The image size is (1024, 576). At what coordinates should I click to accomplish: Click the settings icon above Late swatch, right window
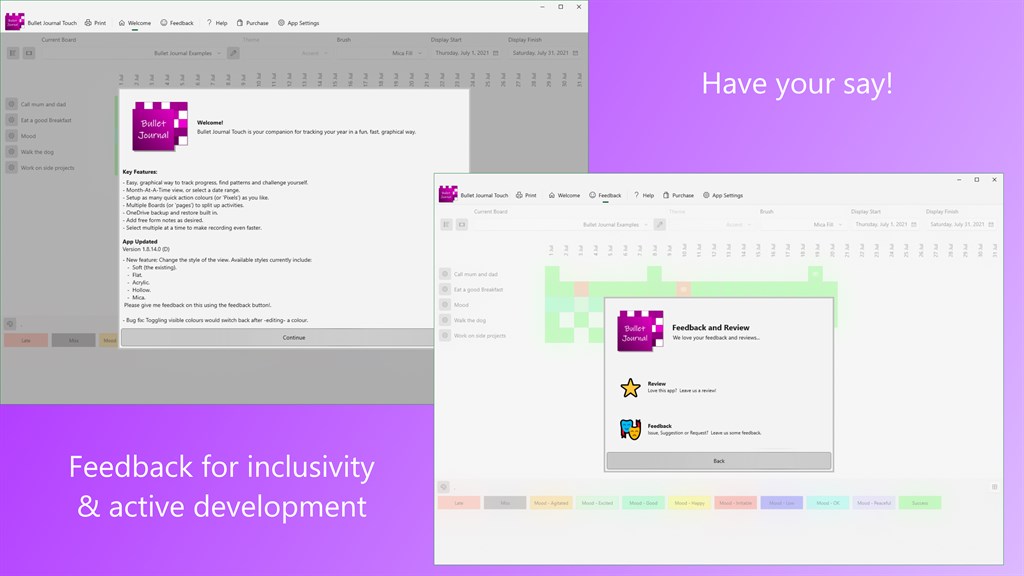443,487
